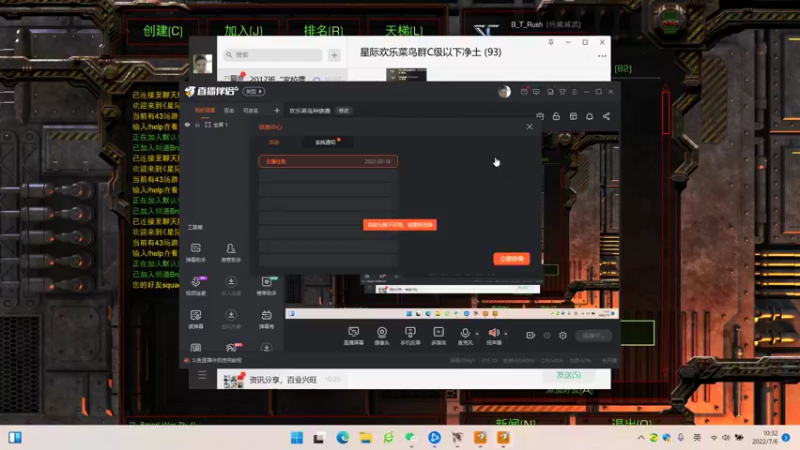The width and height of the screenshot is (800, 450).
Task: Open the downloadable multi-person link tool
Action: 231,286
